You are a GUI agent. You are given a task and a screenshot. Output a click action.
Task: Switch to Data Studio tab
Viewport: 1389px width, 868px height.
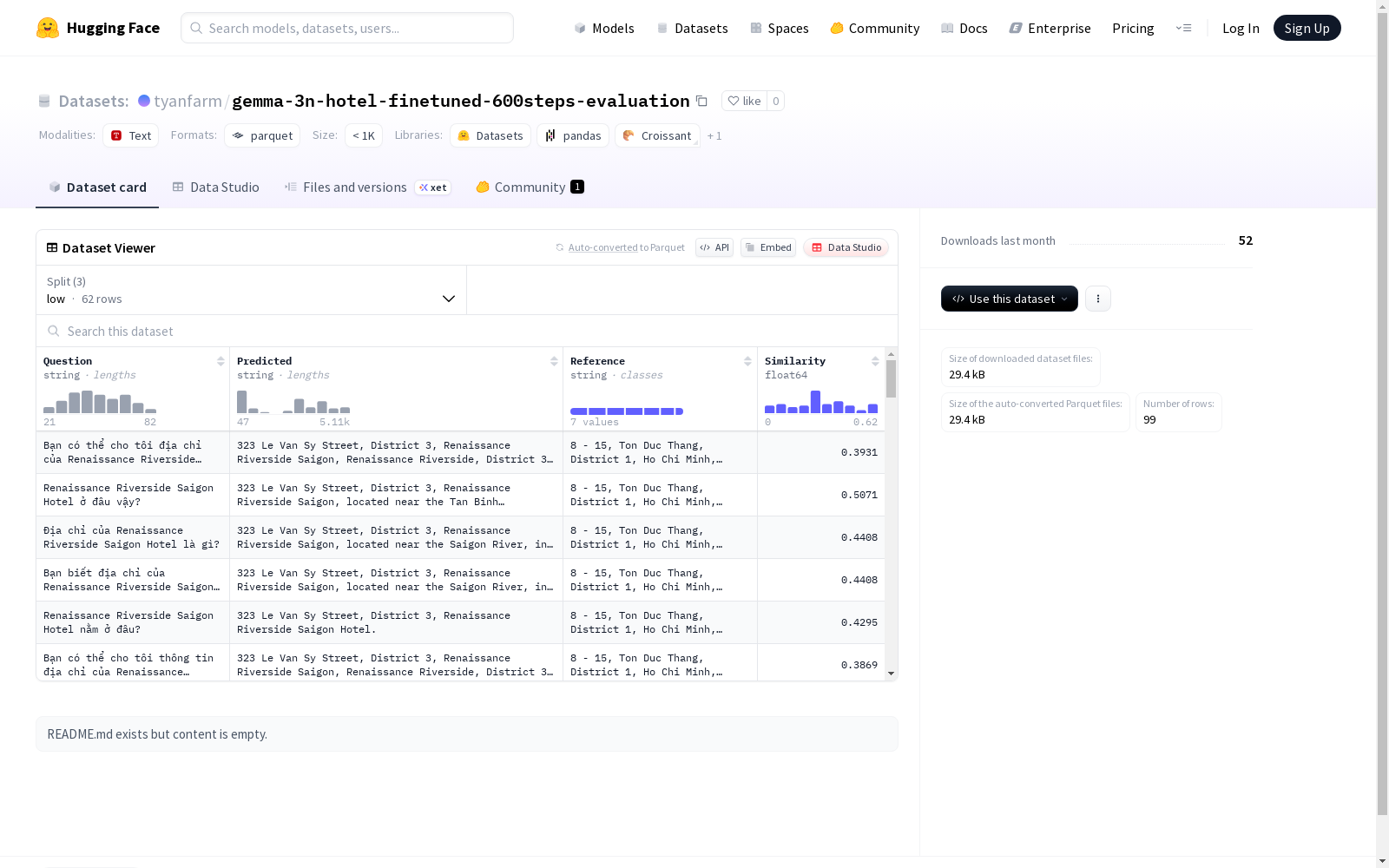(x=215, y=187)
